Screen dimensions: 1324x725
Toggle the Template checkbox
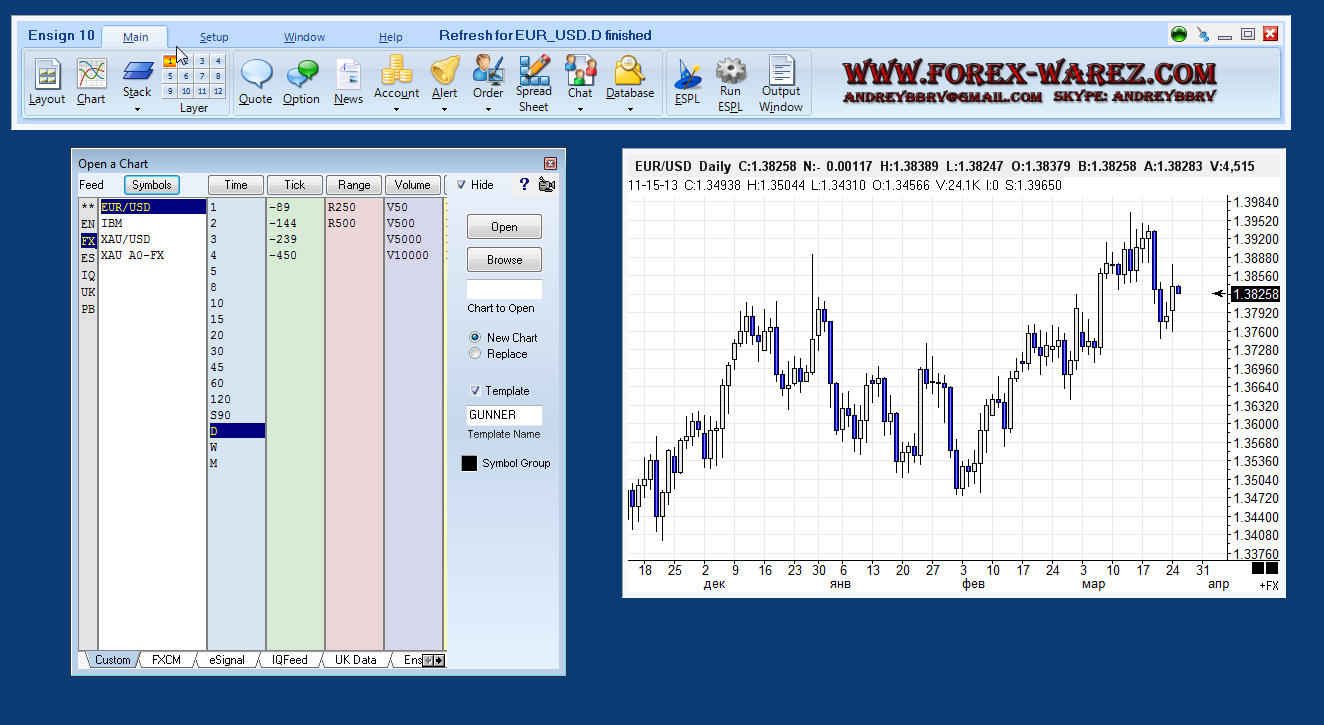pyautogui.click(x=475, y=391)
